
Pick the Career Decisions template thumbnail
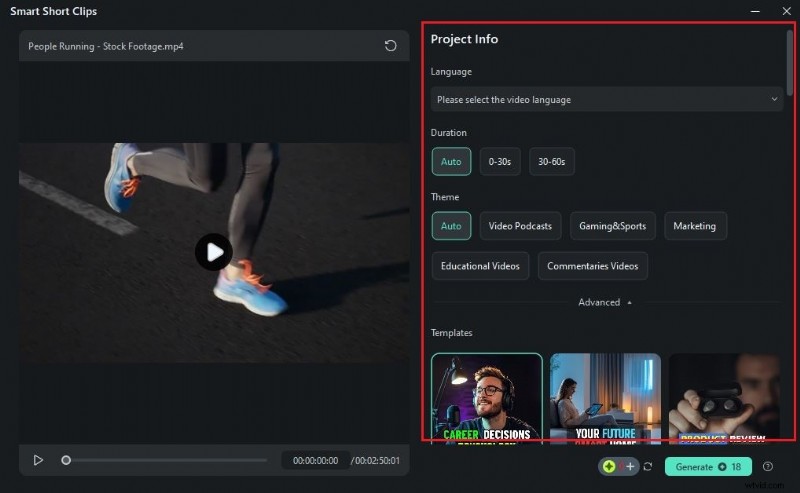pyautogui.click(x=487, y=397)
